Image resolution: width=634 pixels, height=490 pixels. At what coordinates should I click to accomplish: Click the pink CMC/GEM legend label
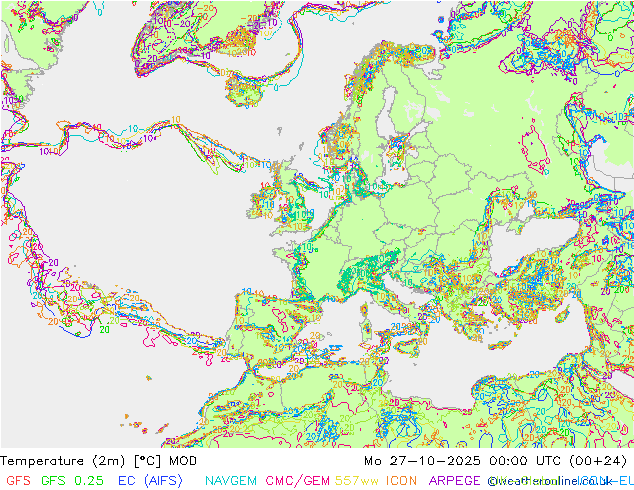click(298, 481)
